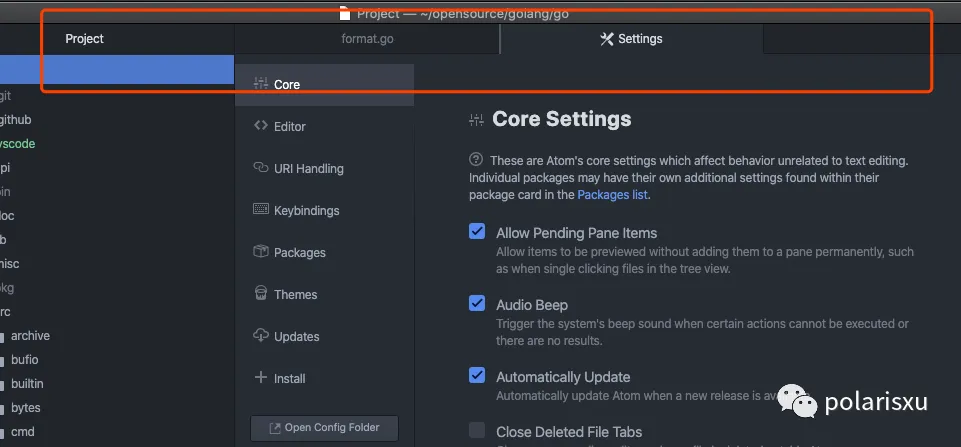Select the Updates cloud download icon
The image size is (961, 447).
coord(261,336)
